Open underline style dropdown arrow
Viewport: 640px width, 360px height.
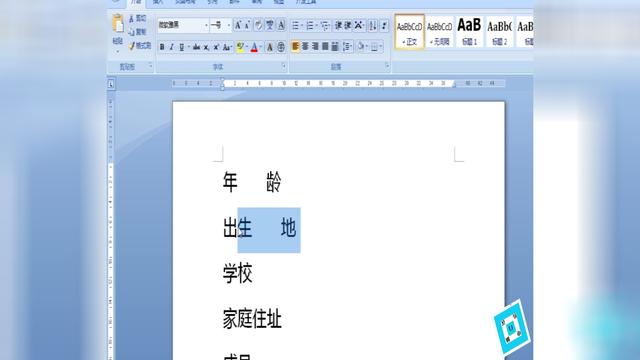tap(188, 47)
